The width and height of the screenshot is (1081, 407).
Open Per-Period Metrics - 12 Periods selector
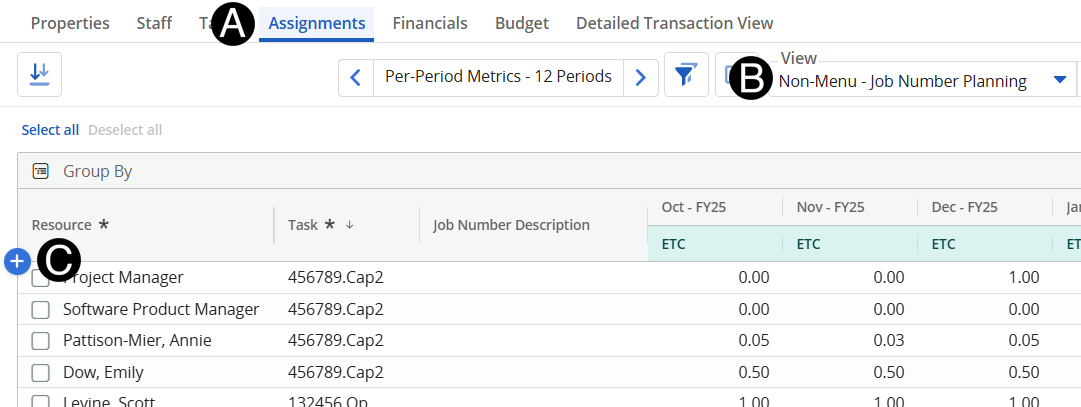498,77
